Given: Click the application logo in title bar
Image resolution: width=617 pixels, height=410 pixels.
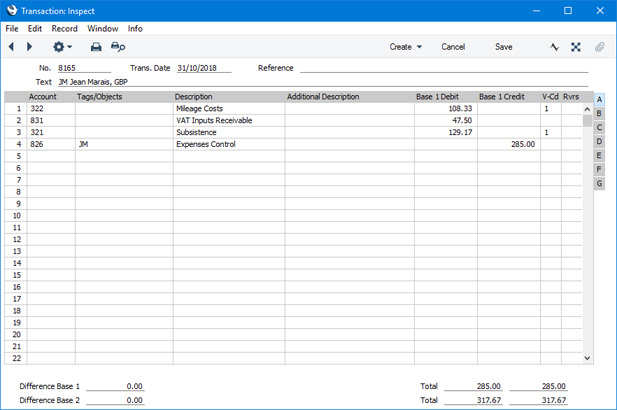Looking at the screenshot, I should [12, 10].
